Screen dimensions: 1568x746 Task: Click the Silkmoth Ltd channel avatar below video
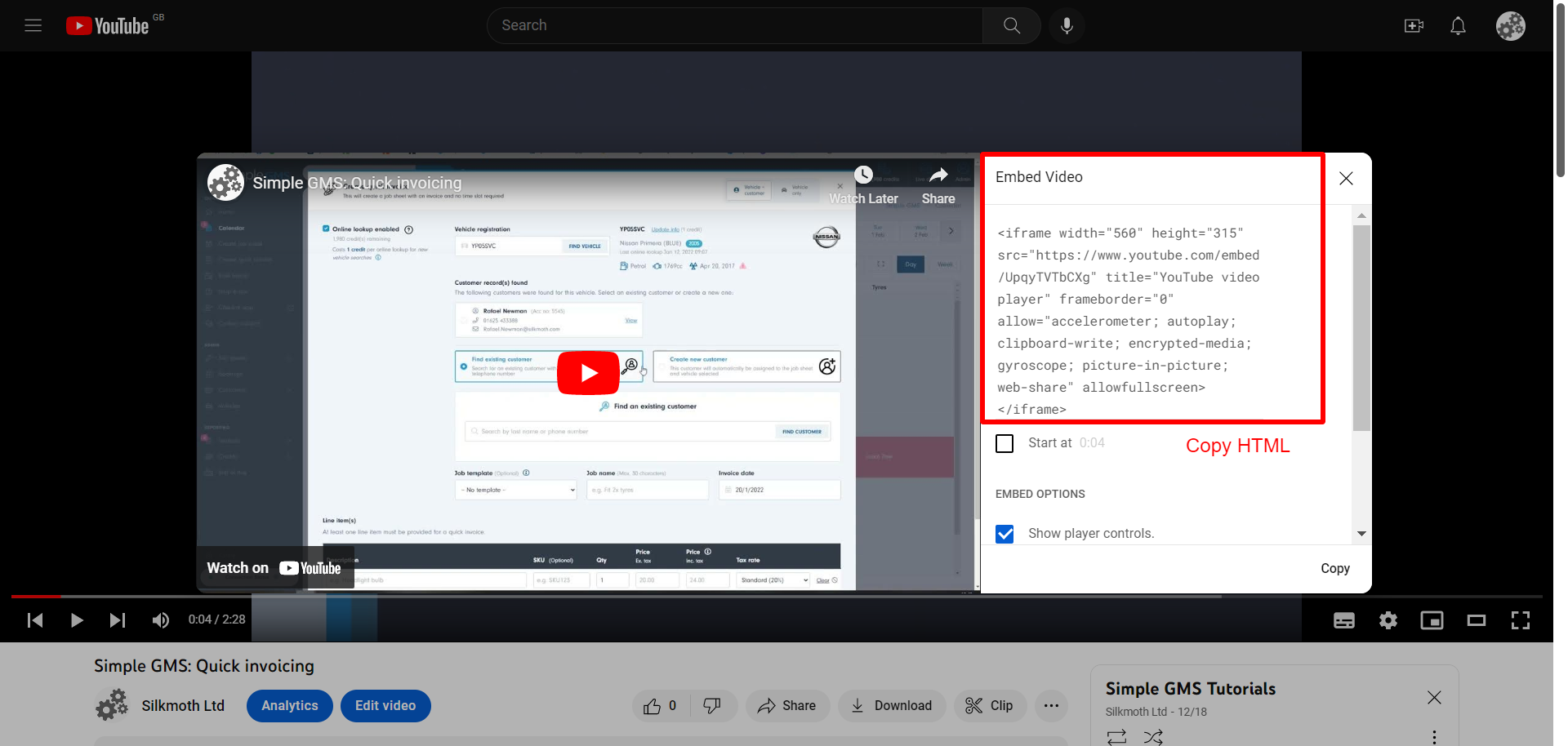112,705
